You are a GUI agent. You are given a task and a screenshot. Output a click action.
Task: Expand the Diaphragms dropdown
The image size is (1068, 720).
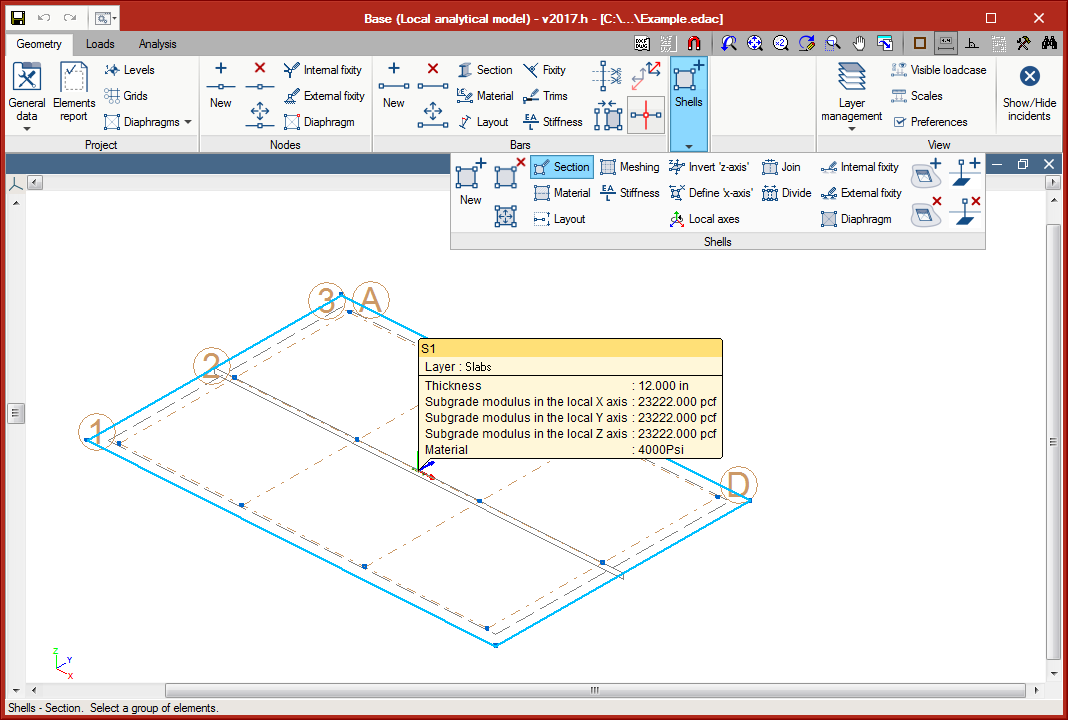[x=188, y=122]
